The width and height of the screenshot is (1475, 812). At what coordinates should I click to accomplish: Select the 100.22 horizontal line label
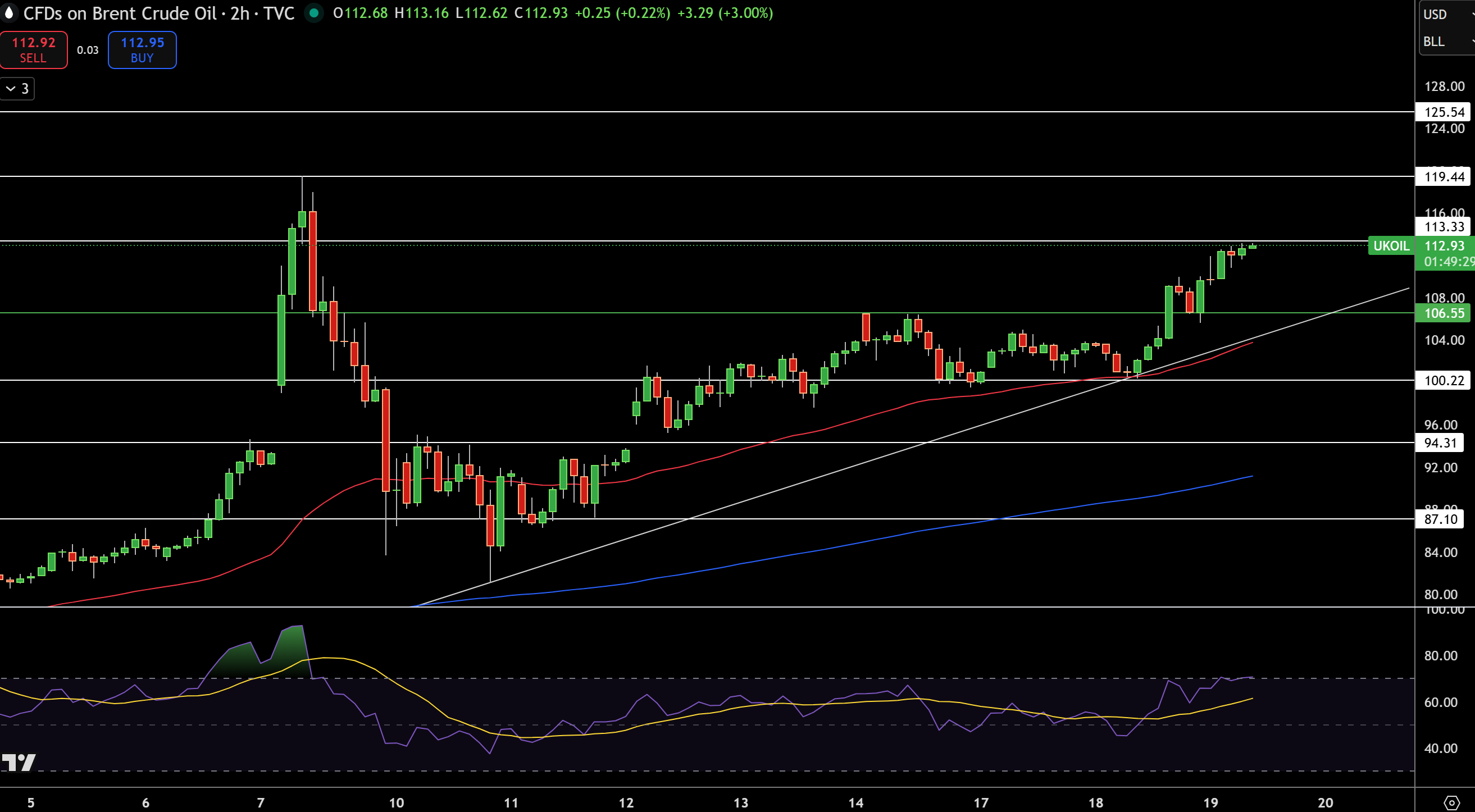click(1443, 380)
